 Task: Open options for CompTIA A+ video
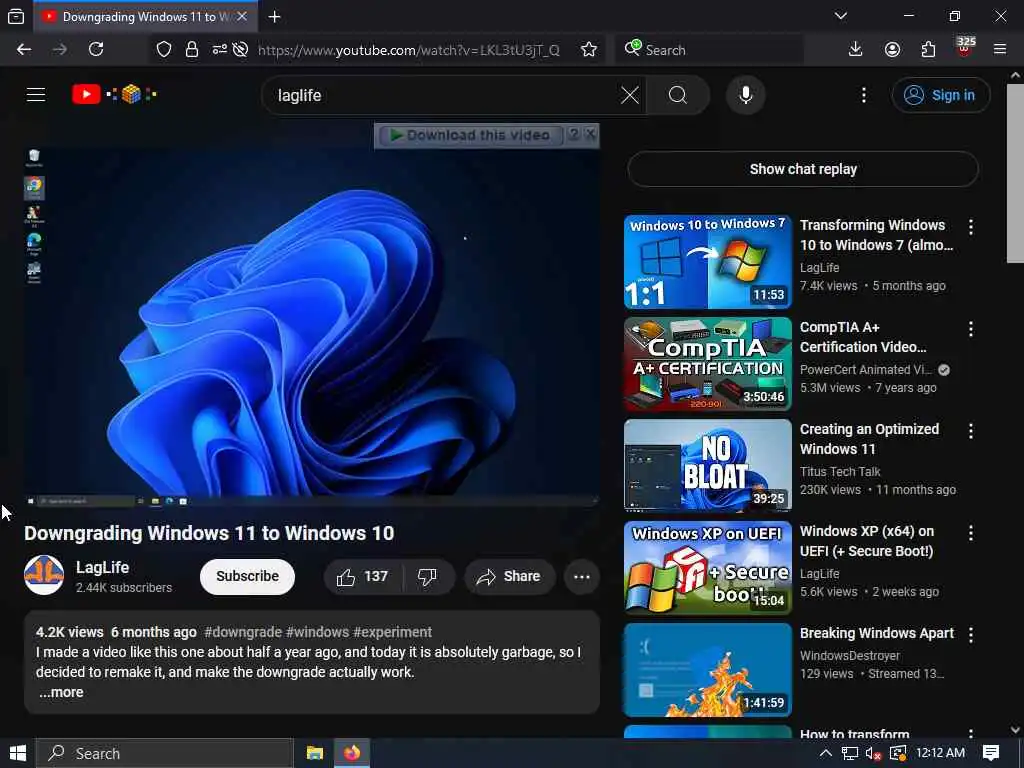click(x=971, y=328)
